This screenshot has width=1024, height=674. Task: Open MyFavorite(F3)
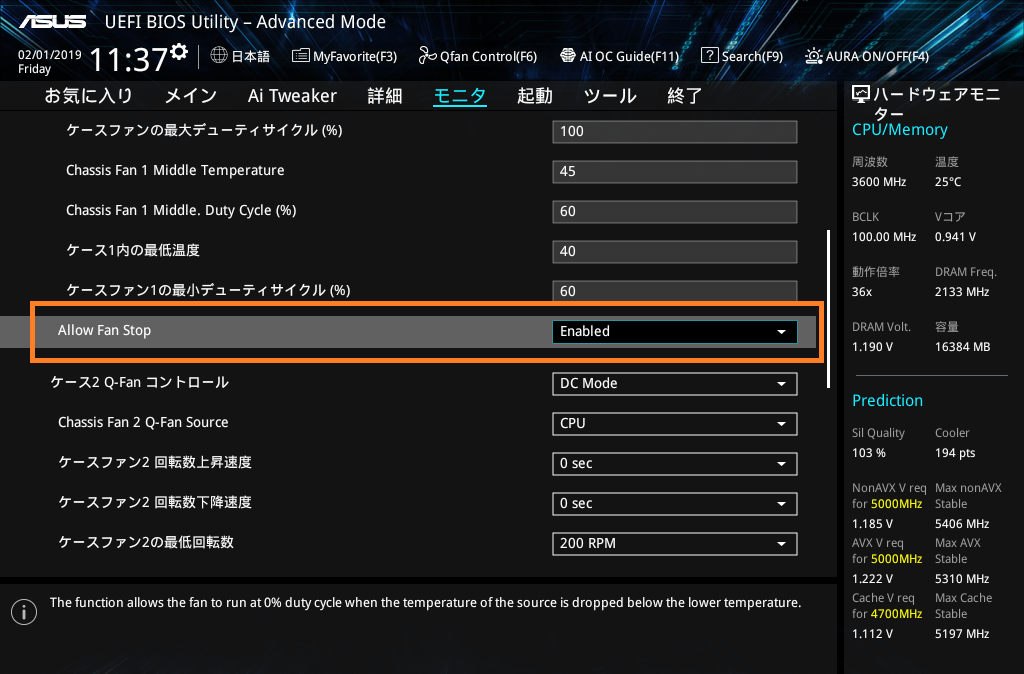click(x=345, y=56)
